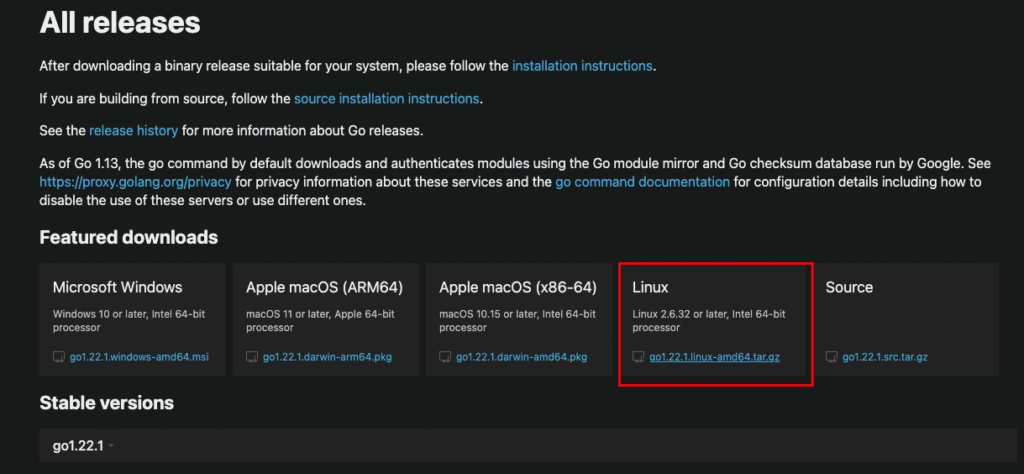
Task: View the release history link
Action: (x=133, y=131)
